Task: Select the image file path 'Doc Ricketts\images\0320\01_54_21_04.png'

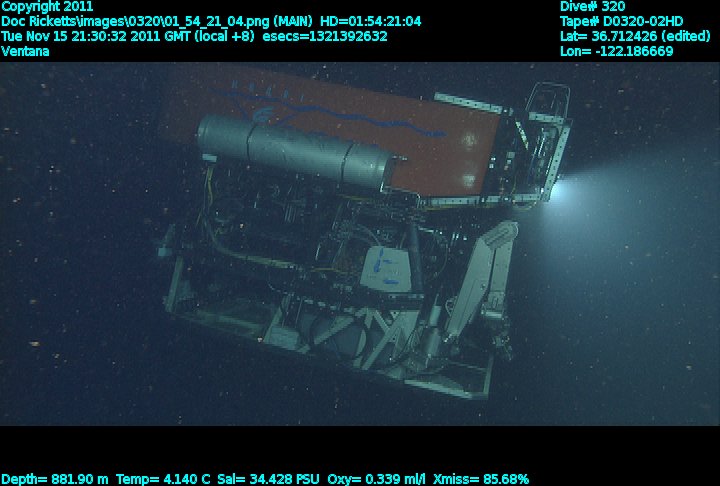Action: point(135,22)
